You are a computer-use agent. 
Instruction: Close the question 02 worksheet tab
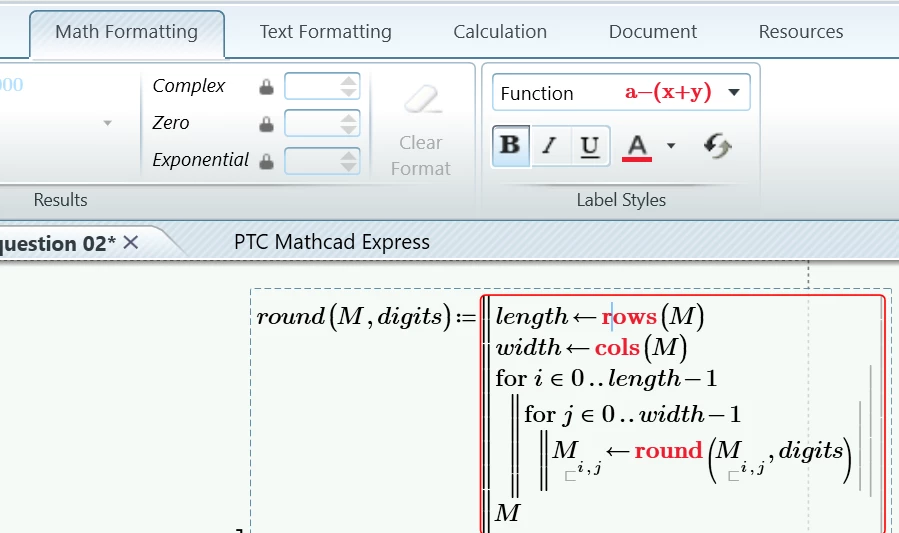[131, 243]
